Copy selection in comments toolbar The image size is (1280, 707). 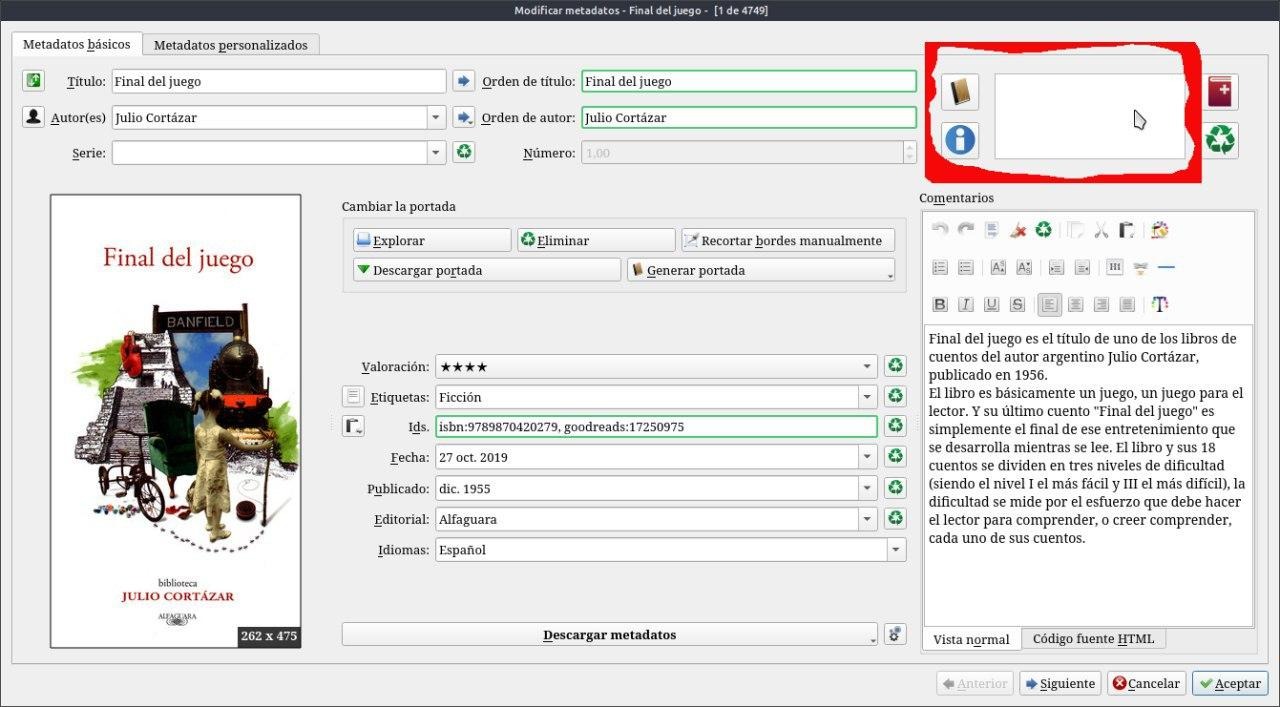(x=1075, y=230)
